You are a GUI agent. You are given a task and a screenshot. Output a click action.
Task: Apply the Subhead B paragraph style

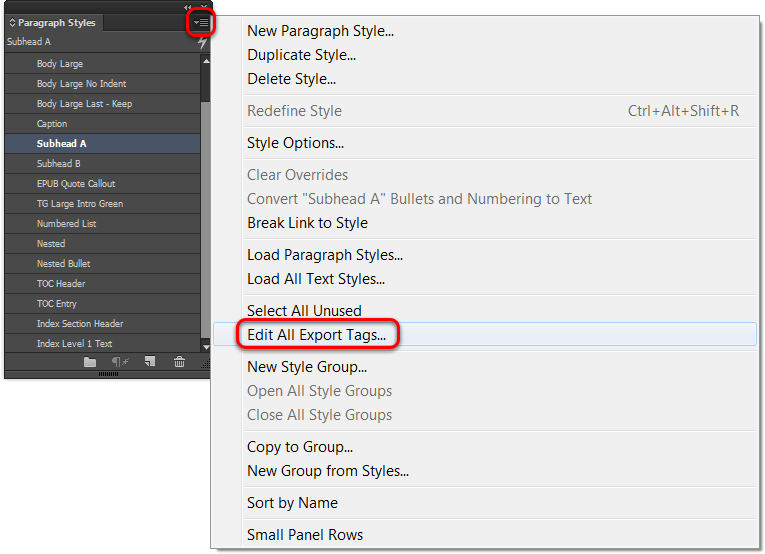(x=58, y=164)
